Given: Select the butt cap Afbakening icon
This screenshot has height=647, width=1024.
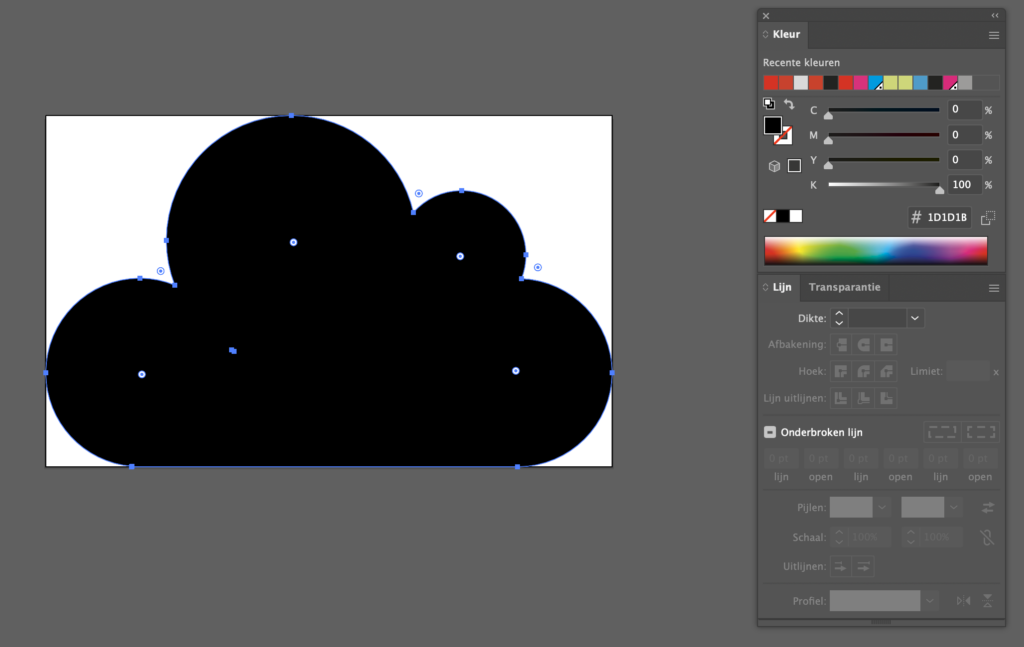Looking at the screenshot, I should coord(841,344).
